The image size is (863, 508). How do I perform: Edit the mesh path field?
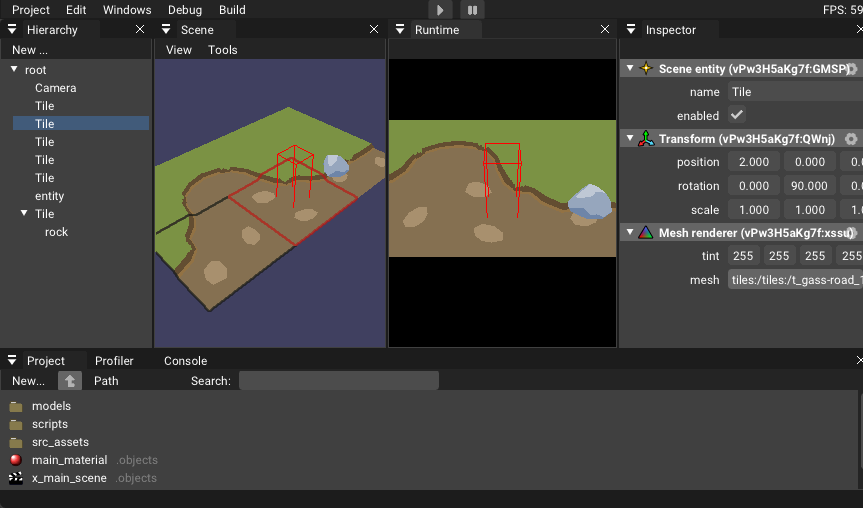point(795,280)
